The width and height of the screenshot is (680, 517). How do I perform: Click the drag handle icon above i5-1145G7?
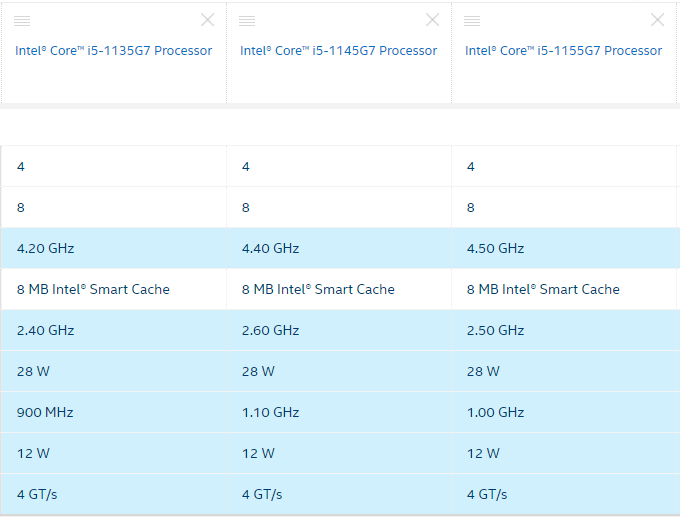(247, 21)
